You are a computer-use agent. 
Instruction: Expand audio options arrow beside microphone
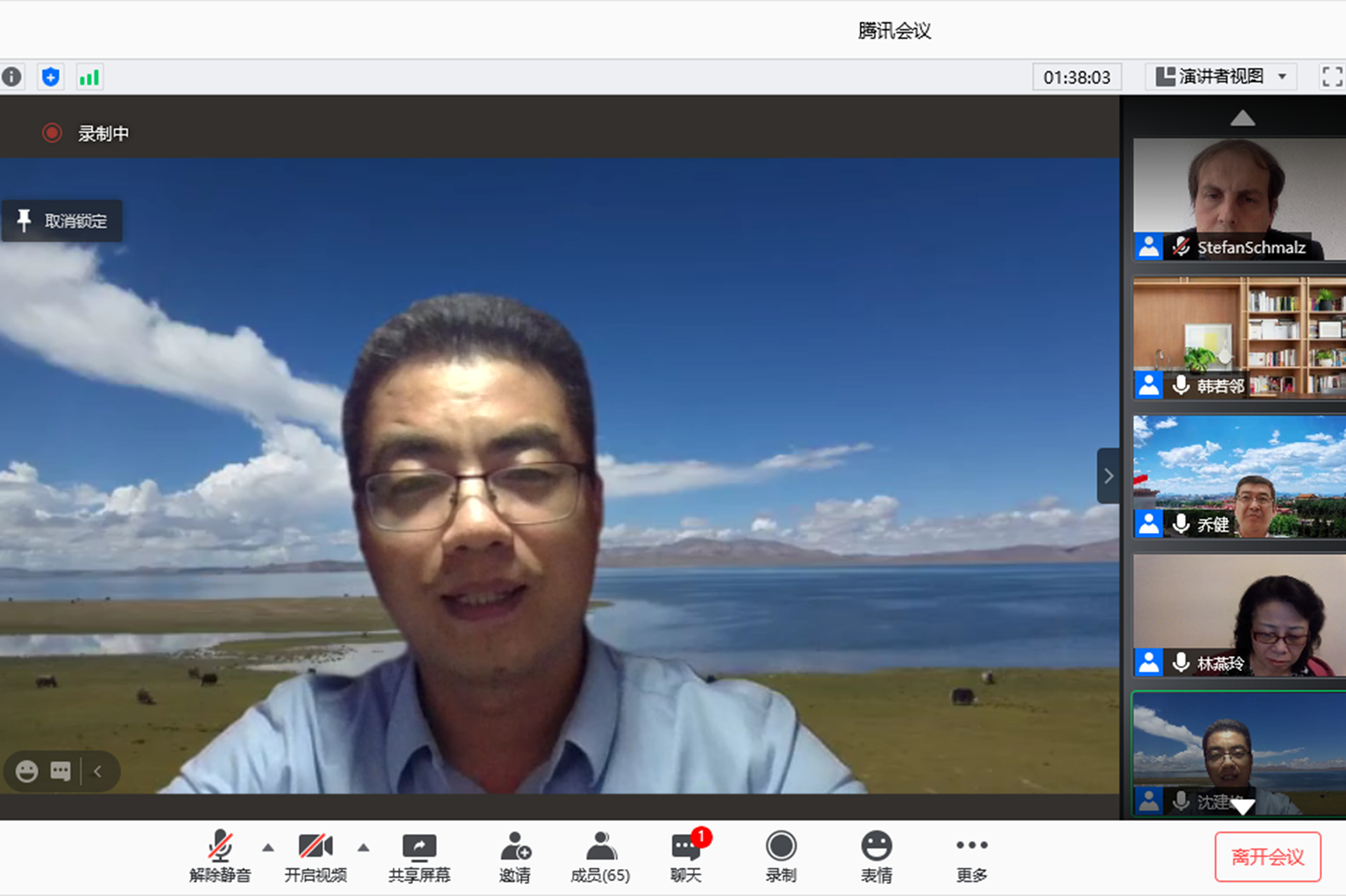click(x=268, y=848)
